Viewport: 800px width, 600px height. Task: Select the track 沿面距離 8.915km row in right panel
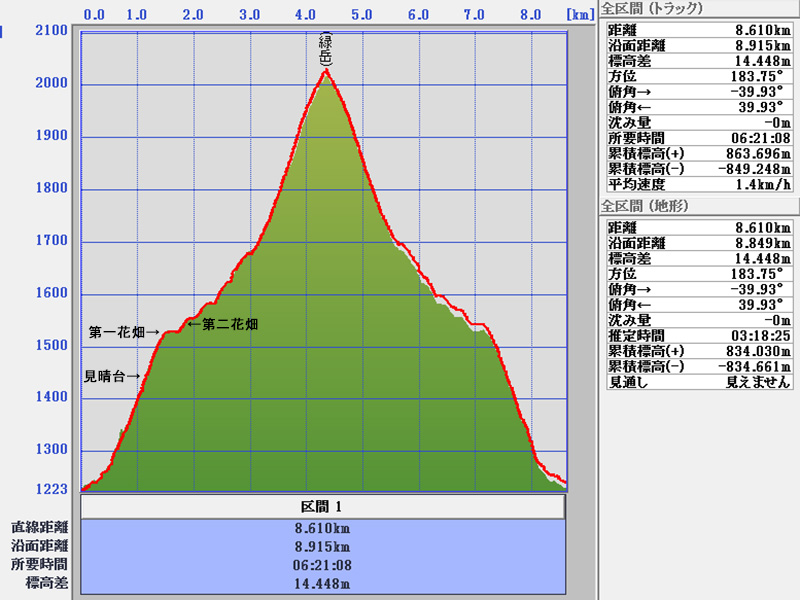698,44
